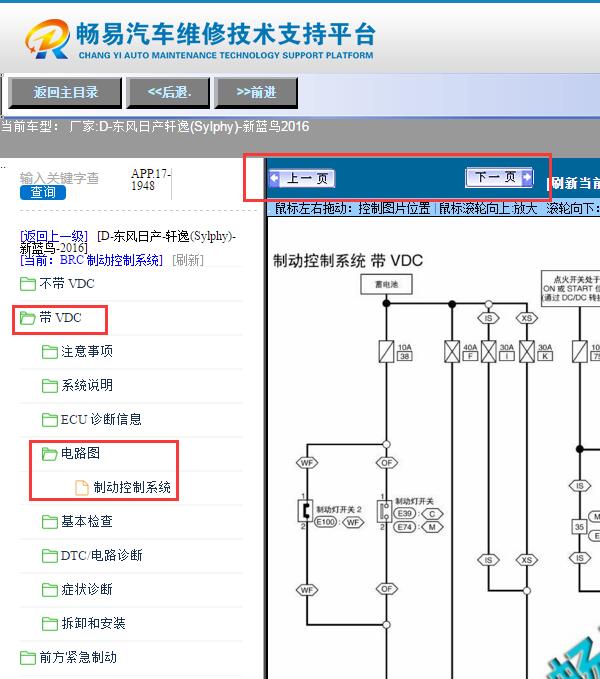Open the next page with 下一页
600x679 pixels.
499,177
